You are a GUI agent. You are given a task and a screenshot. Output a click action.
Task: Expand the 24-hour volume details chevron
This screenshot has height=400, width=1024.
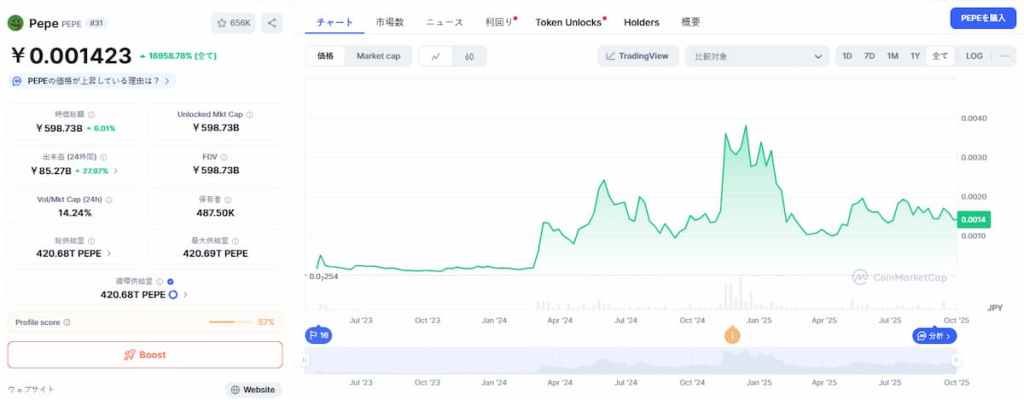pos(116,171)
